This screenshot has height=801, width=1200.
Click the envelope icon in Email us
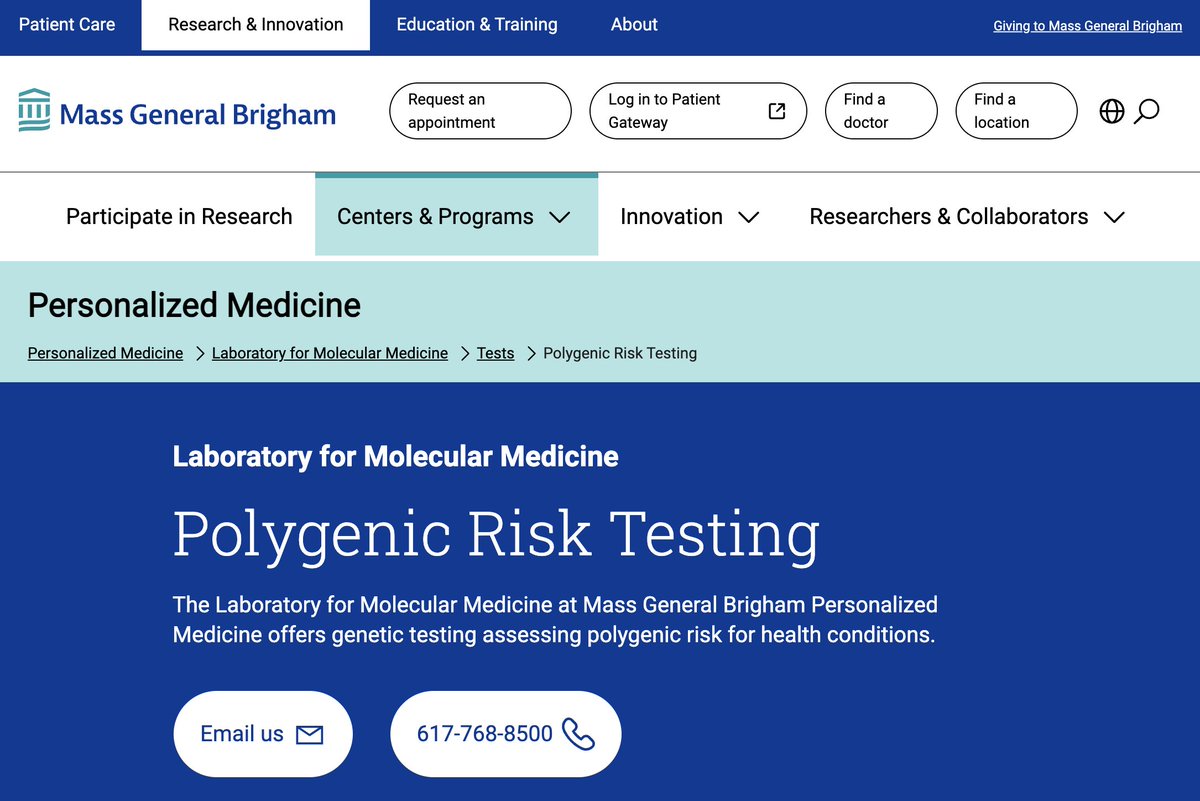click(x=310, y=735)
